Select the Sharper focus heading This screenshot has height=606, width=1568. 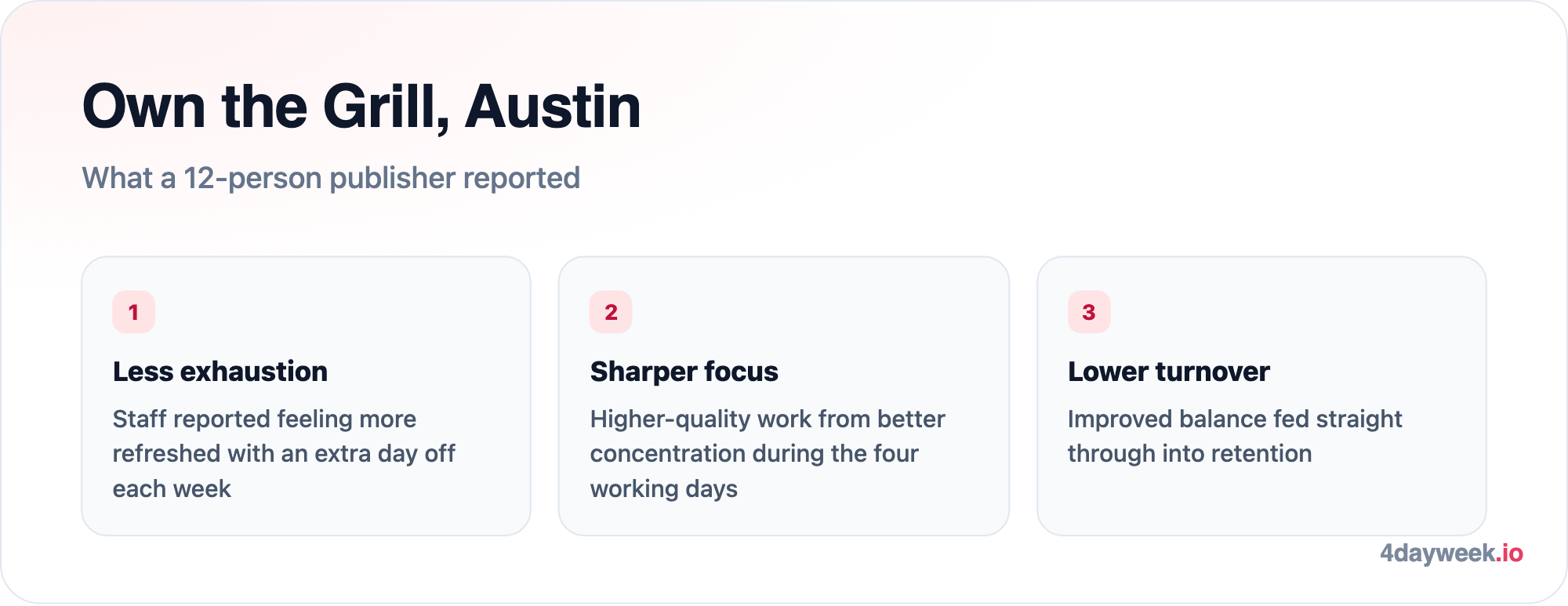[684, 372]
